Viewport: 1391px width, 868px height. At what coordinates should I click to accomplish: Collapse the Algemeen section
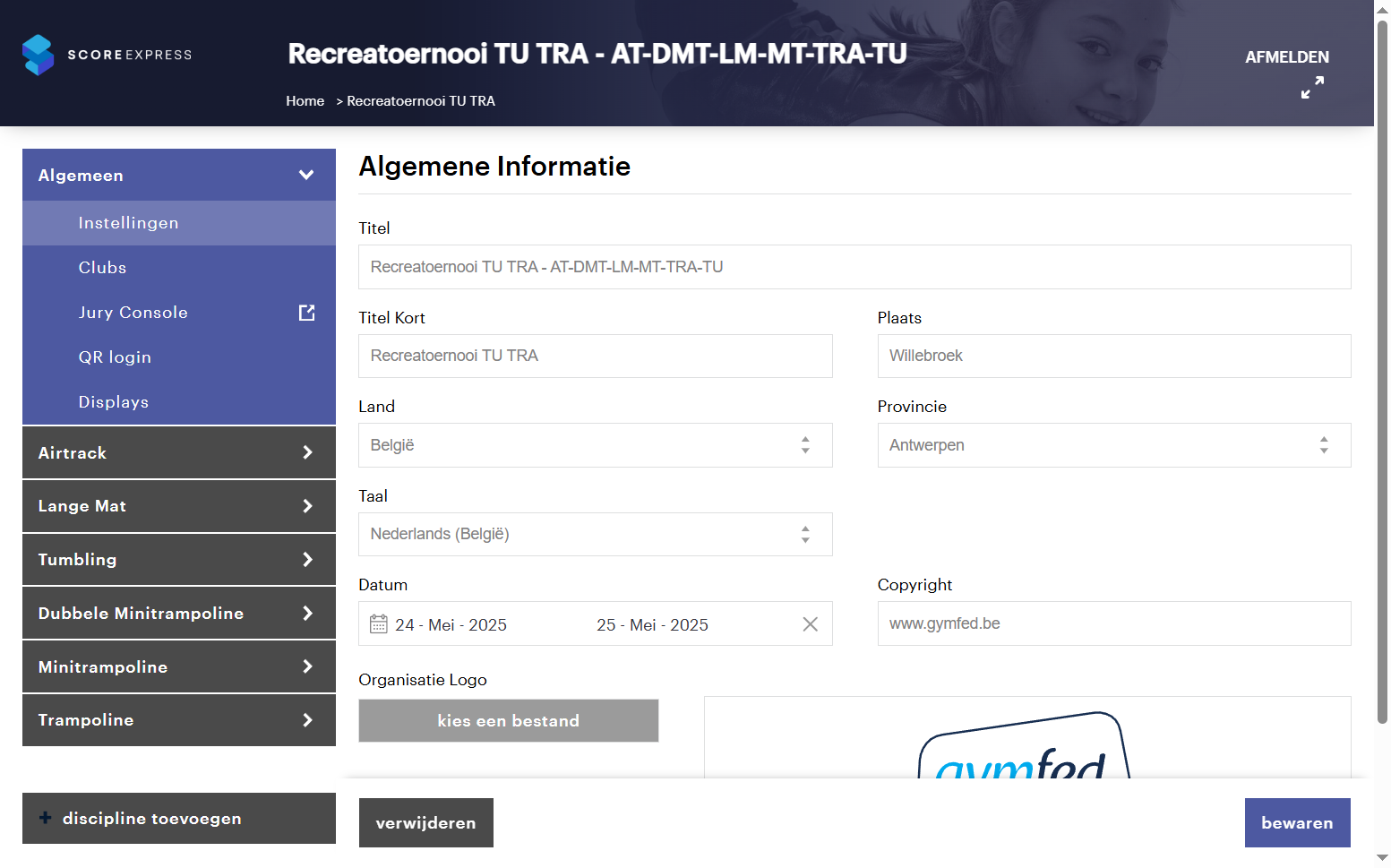[306, 175]
